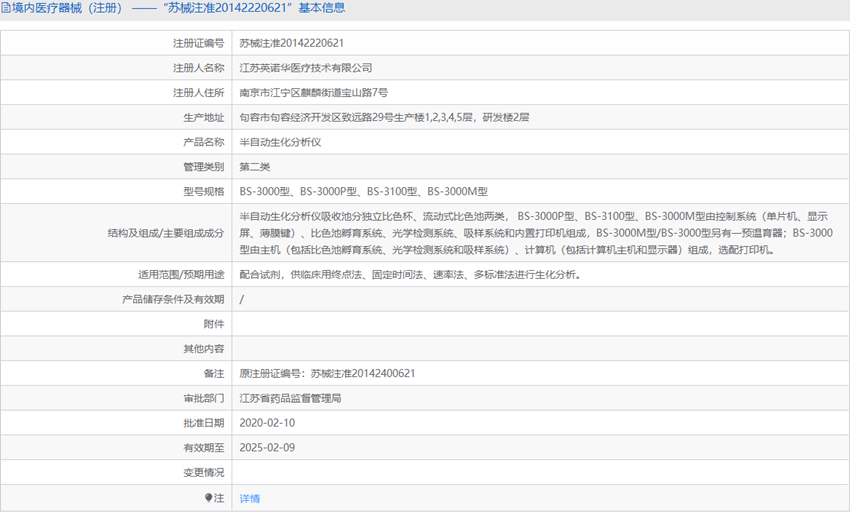The image size is (850, 513).
Task: Click the 注册人住所 label
Action: pos(198,93)
